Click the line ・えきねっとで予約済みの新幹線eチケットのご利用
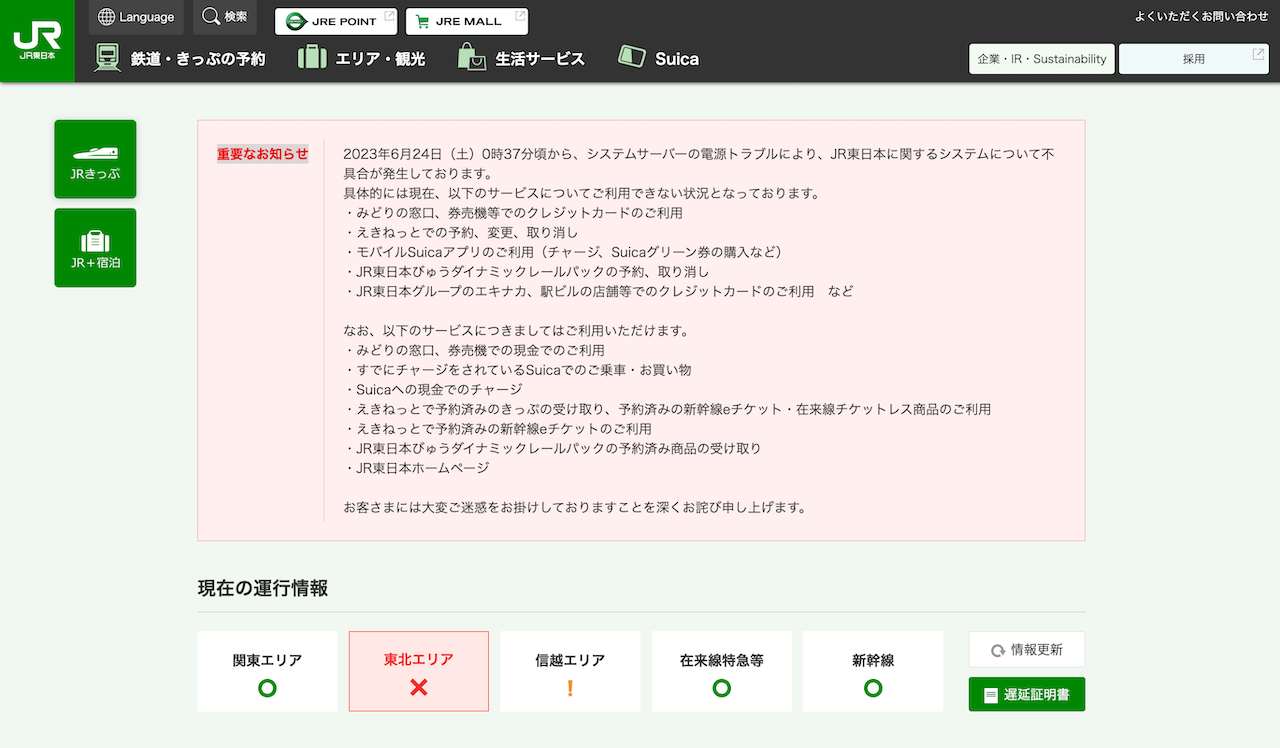 point(497,429)
